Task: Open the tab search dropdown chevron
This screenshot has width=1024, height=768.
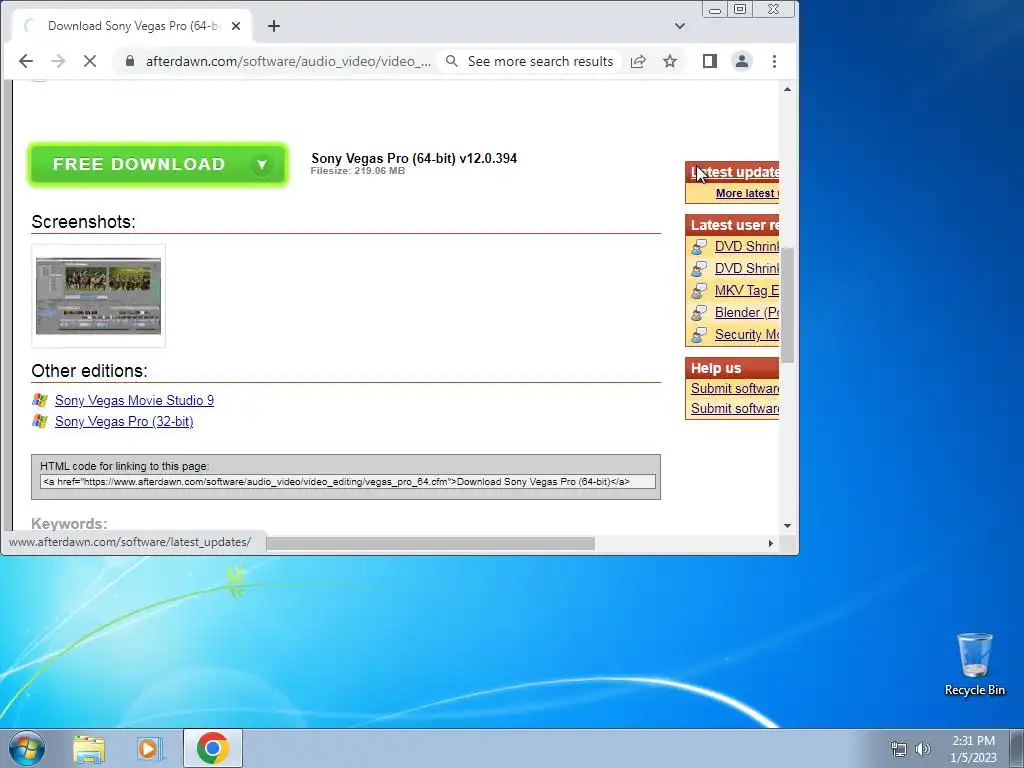Action: (x=680, y=26)
